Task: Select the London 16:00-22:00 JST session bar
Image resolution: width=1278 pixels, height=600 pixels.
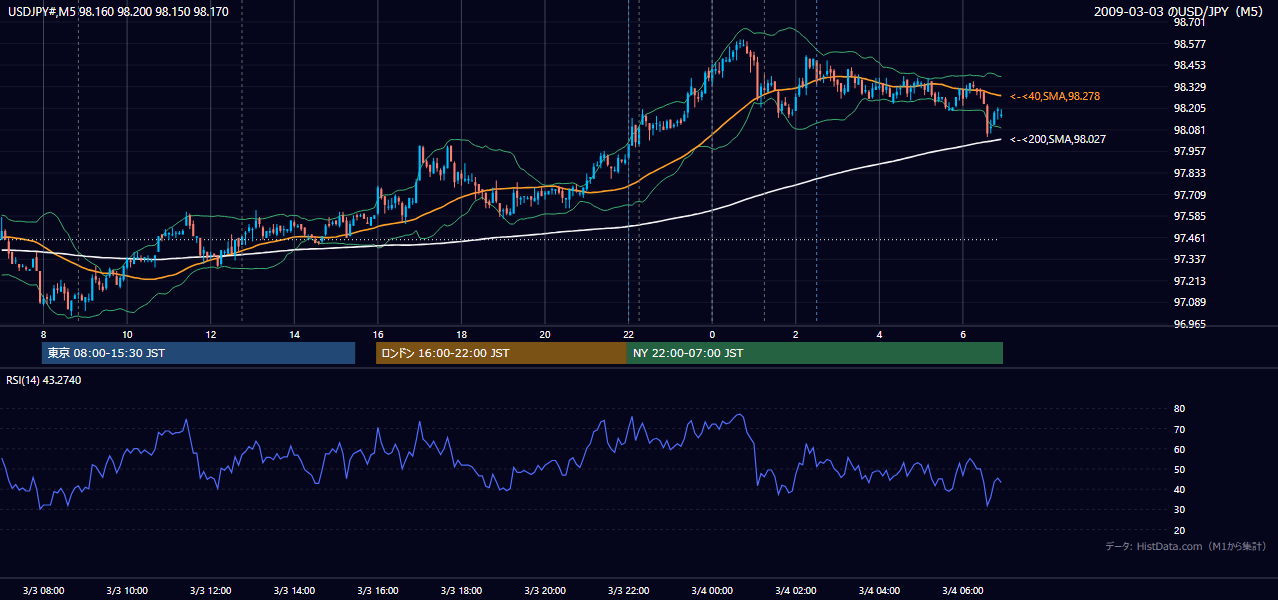Action: point(501,353)
